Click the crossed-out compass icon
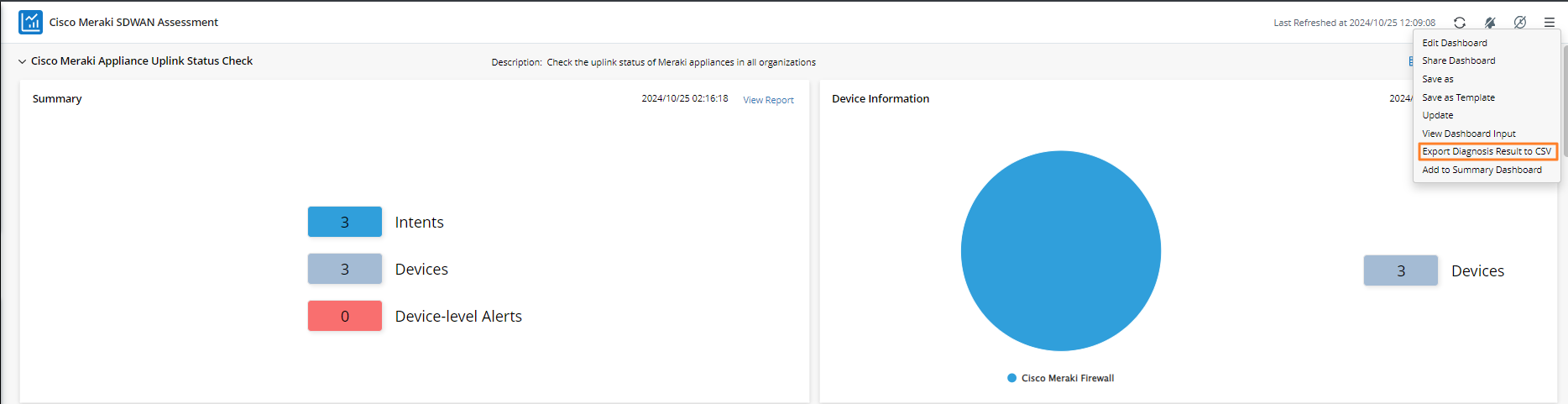This screenshot has height=404, width=1568. [1520, 23]
